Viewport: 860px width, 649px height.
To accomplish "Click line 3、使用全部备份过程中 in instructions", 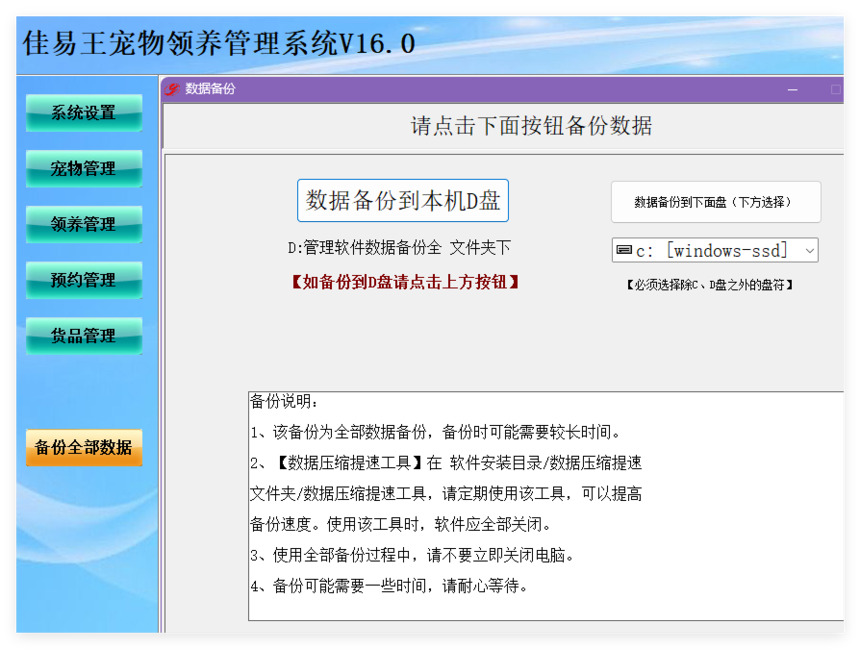I will tap(412, 555).
